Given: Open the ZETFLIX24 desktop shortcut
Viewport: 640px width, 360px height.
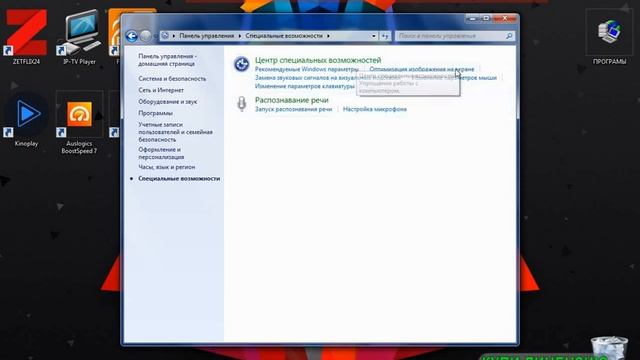Looking at the screenshot, I should (27, 36).
